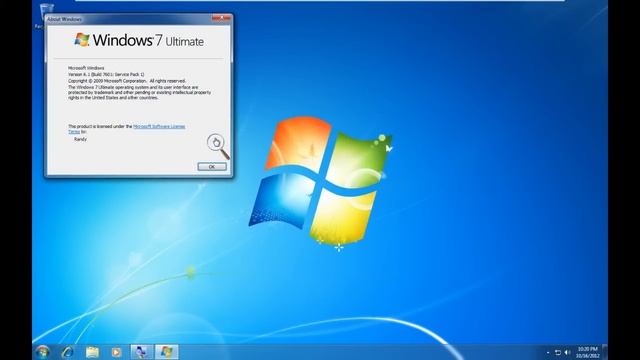Screen dimensions: 640x360
Task: Open the Start menu orb
Action: point(42,352)
